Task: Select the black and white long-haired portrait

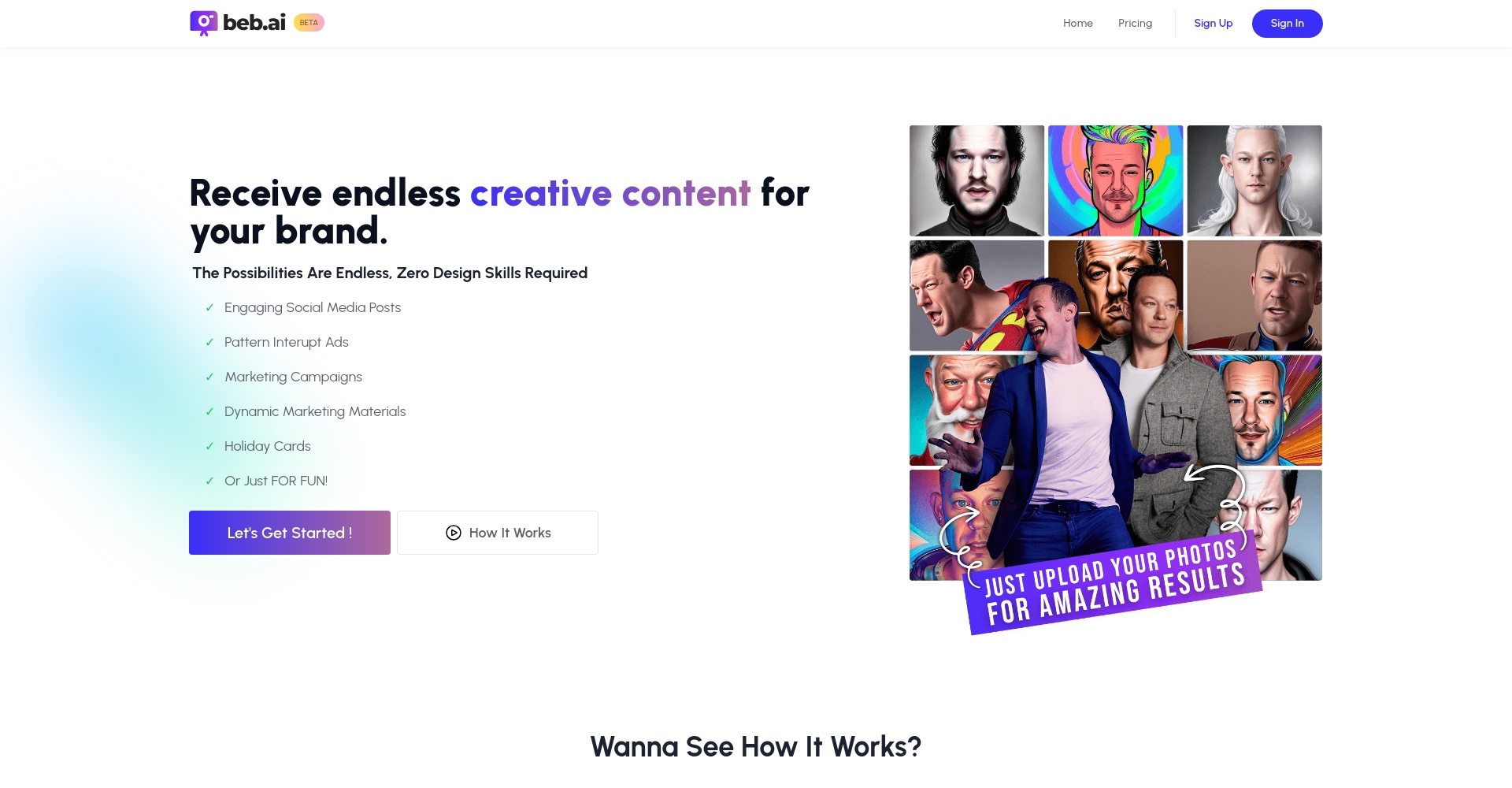Action: [x=976, y=180]
